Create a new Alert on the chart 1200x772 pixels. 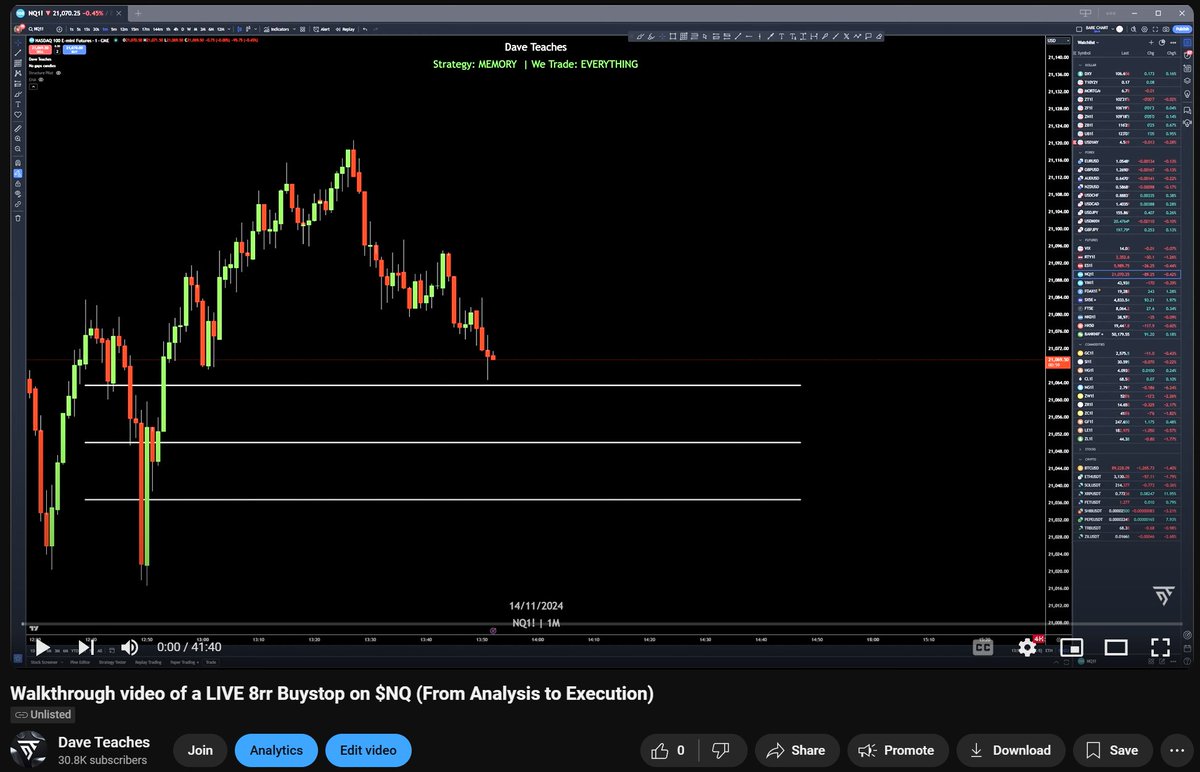click(x=321, y=30)
